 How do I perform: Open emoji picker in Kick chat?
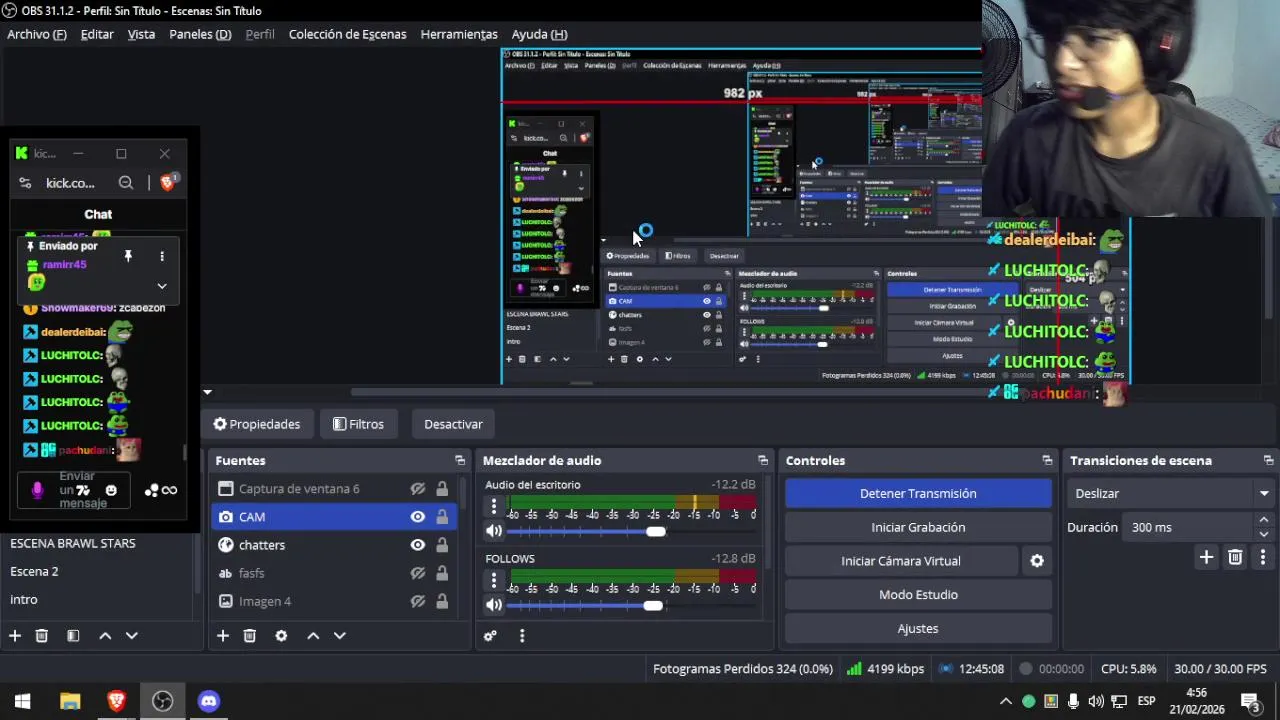[x=111, y=490]
